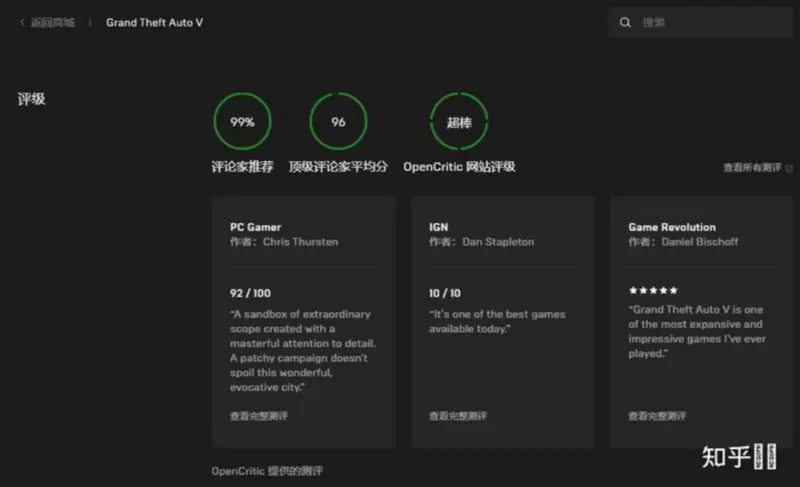
Task: Click the 96 top critic average circle
Action: (x=338, y=121)
